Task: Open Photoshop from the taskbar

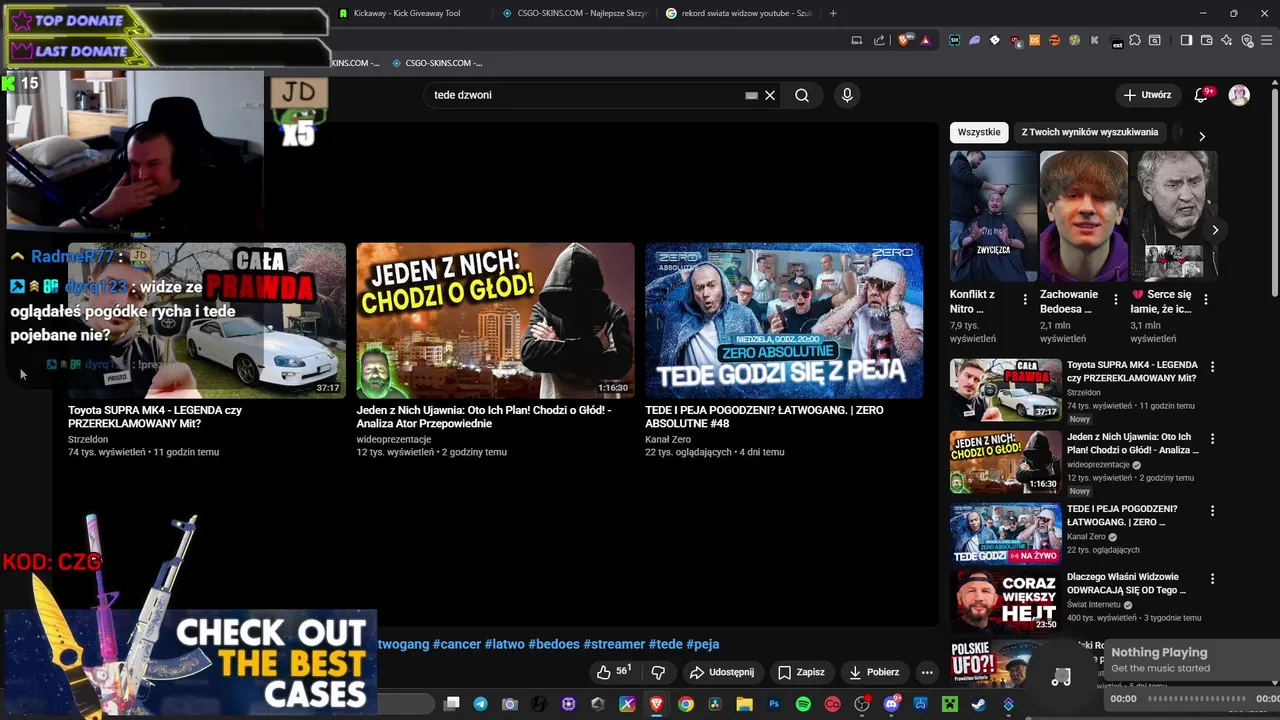Action: [x=774, y=704]
